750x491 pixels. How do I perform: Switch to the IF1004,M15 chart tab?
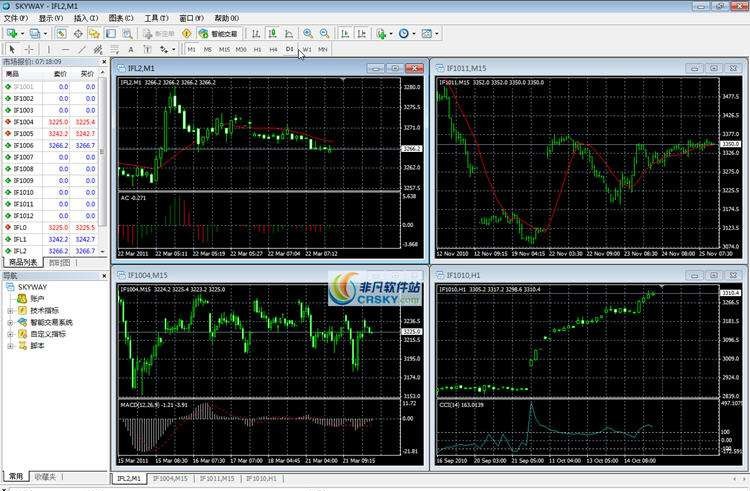point(170,478)
